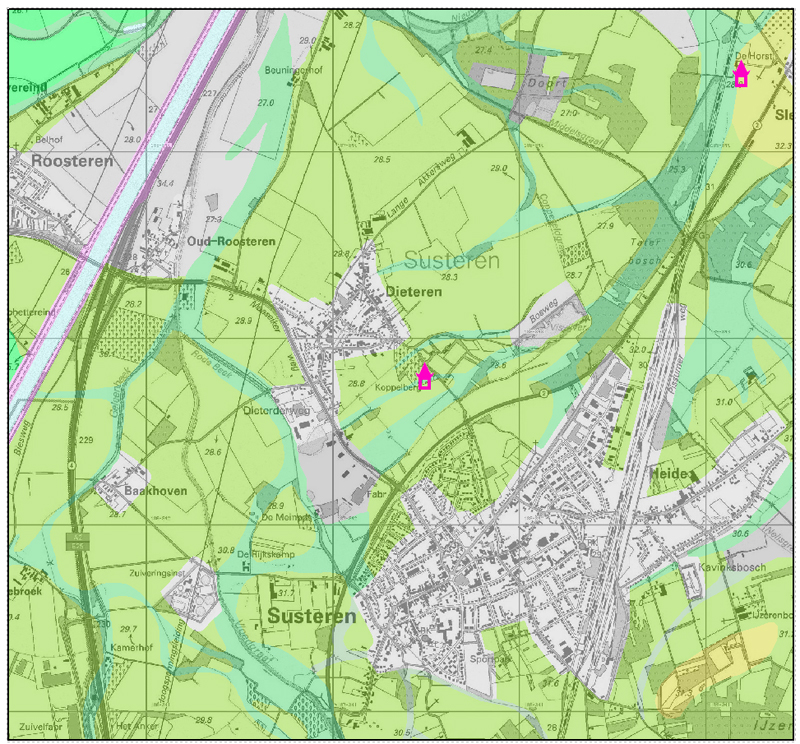Click the large light-blue Susteren municipality label
800x744 pixels.
pyautogui.click(x=452, y=261)
